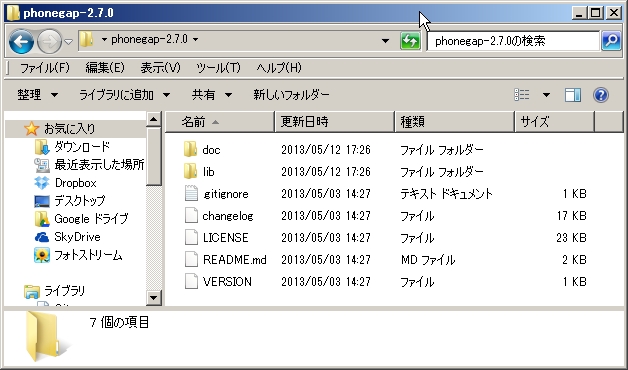Open the 共有 dropdown

coord(212,95)
